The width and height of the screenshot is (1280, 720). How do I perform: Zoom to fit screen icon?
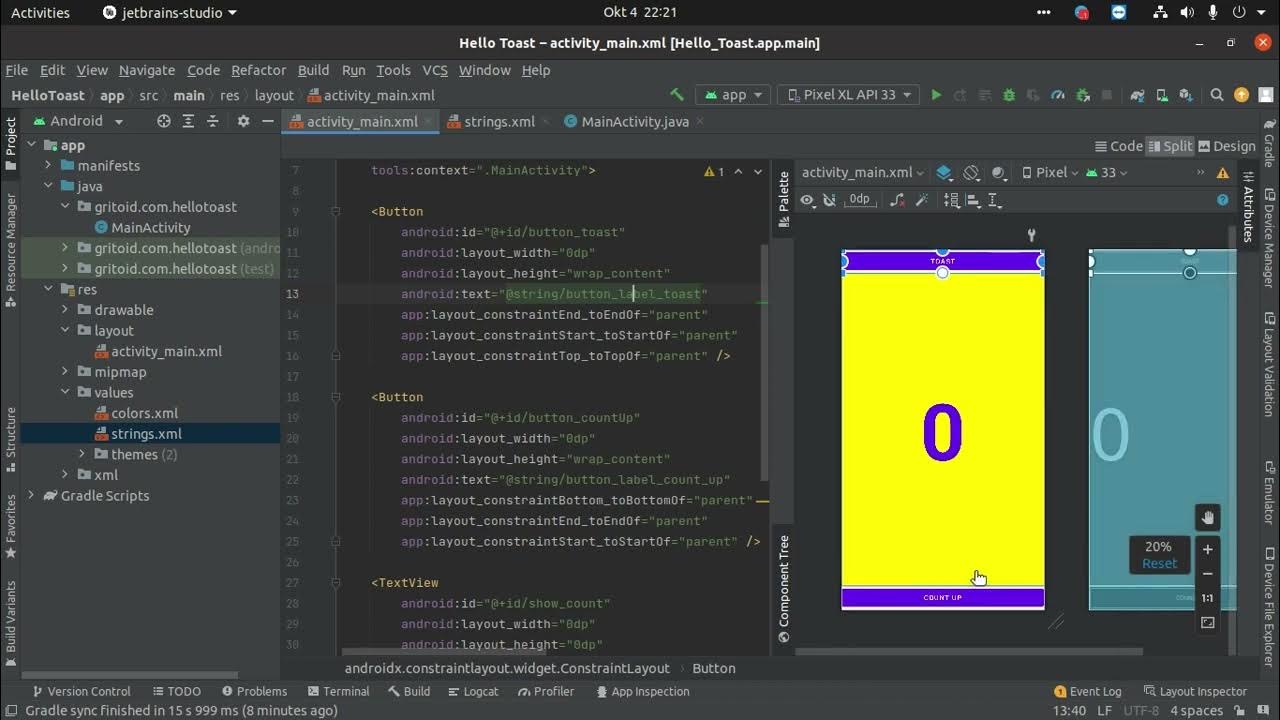1207,622
